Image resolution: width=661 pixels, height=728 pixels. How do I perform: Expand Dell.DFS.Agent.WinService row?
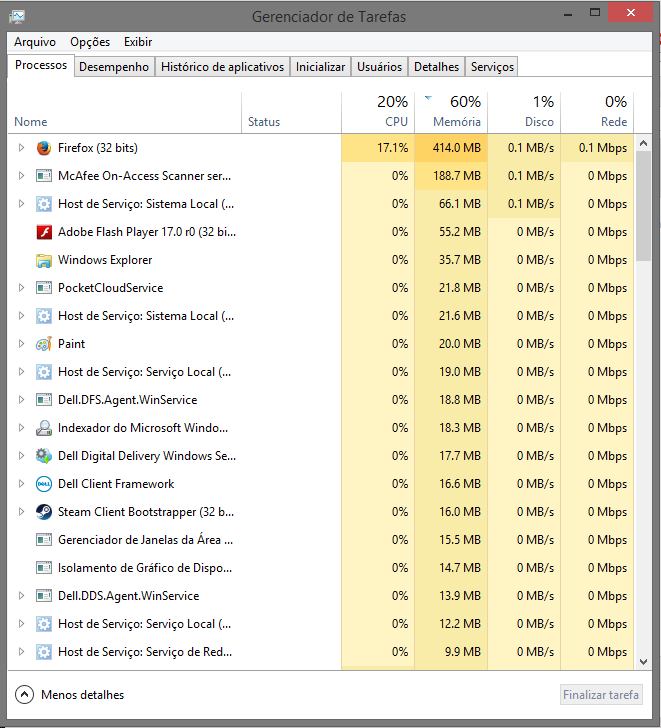(21, 400)
